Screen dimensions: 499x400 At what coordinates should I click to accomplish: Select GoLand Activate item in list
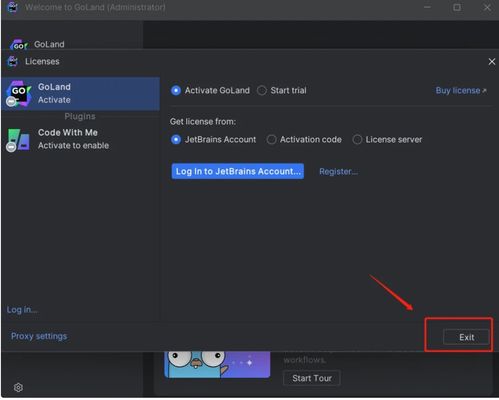(x=81, y=94)
